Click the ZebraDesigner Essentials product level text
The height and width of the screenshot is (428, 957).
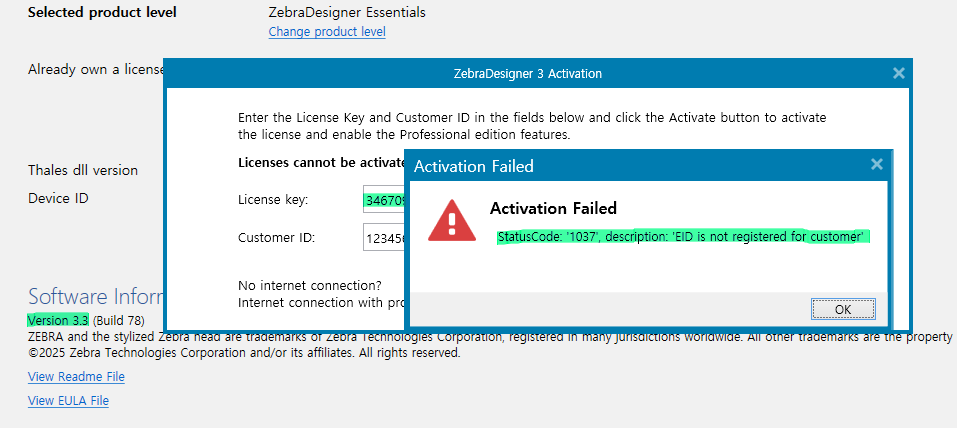point(347,12)
